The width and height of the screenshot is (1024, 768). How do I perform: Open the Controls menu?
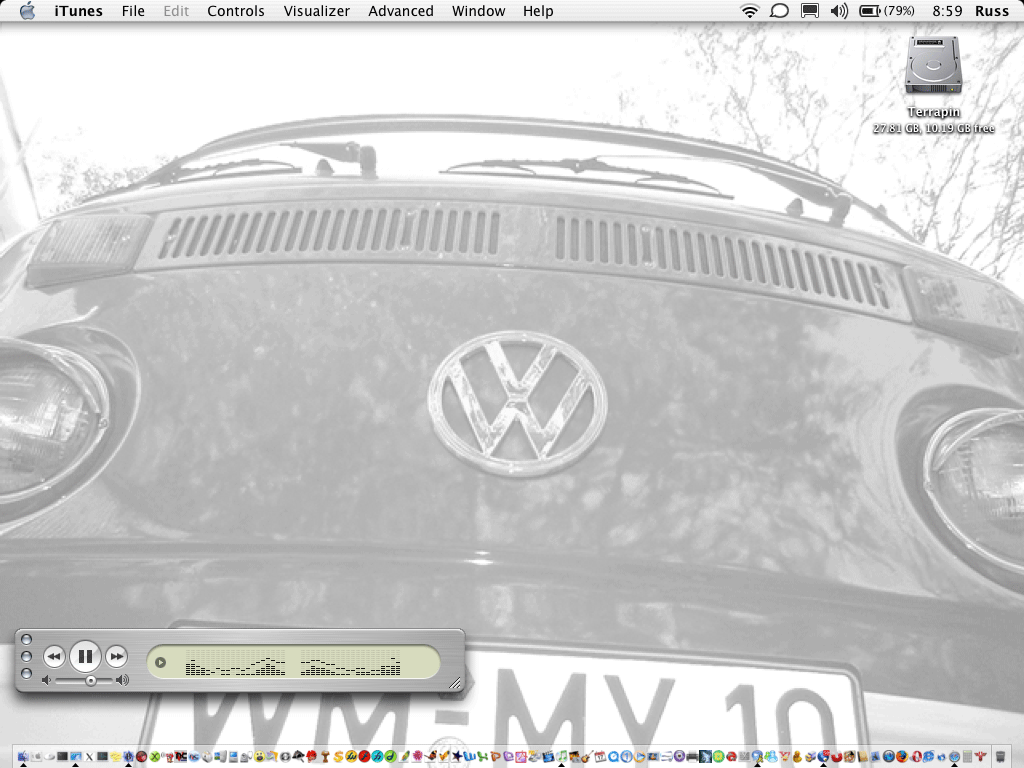(236, 11)
